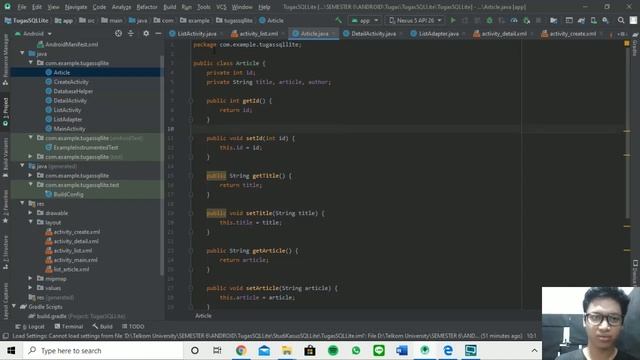Run the app with green play icon
The image size is (640, 360).
453,20
